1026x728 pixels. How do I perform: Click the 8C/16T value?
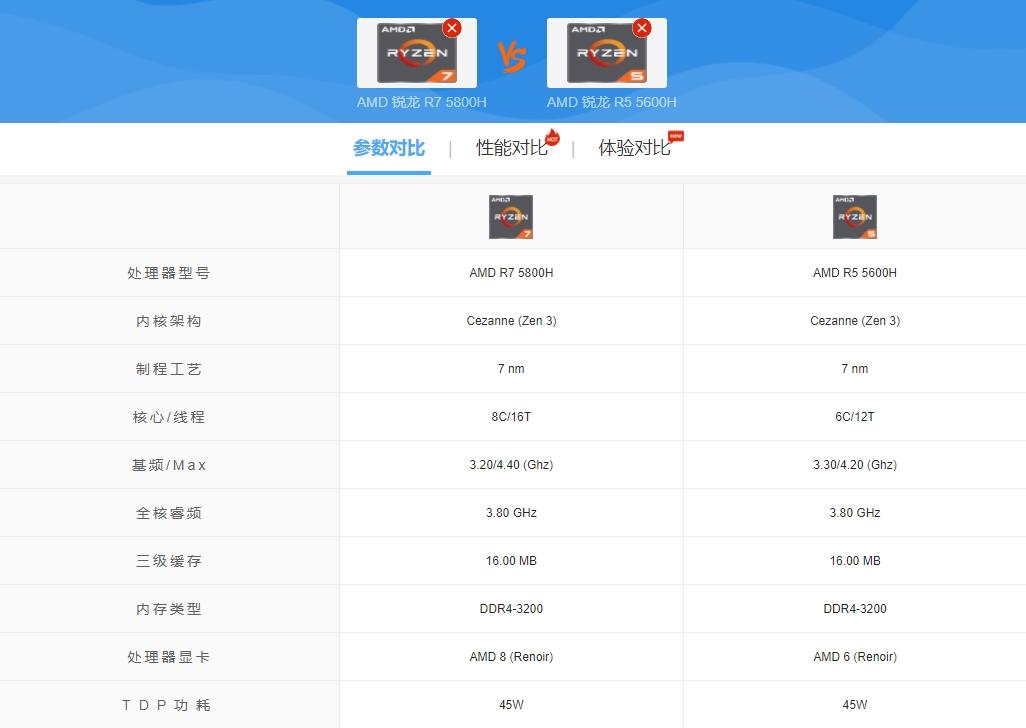(x=511, y=417)
